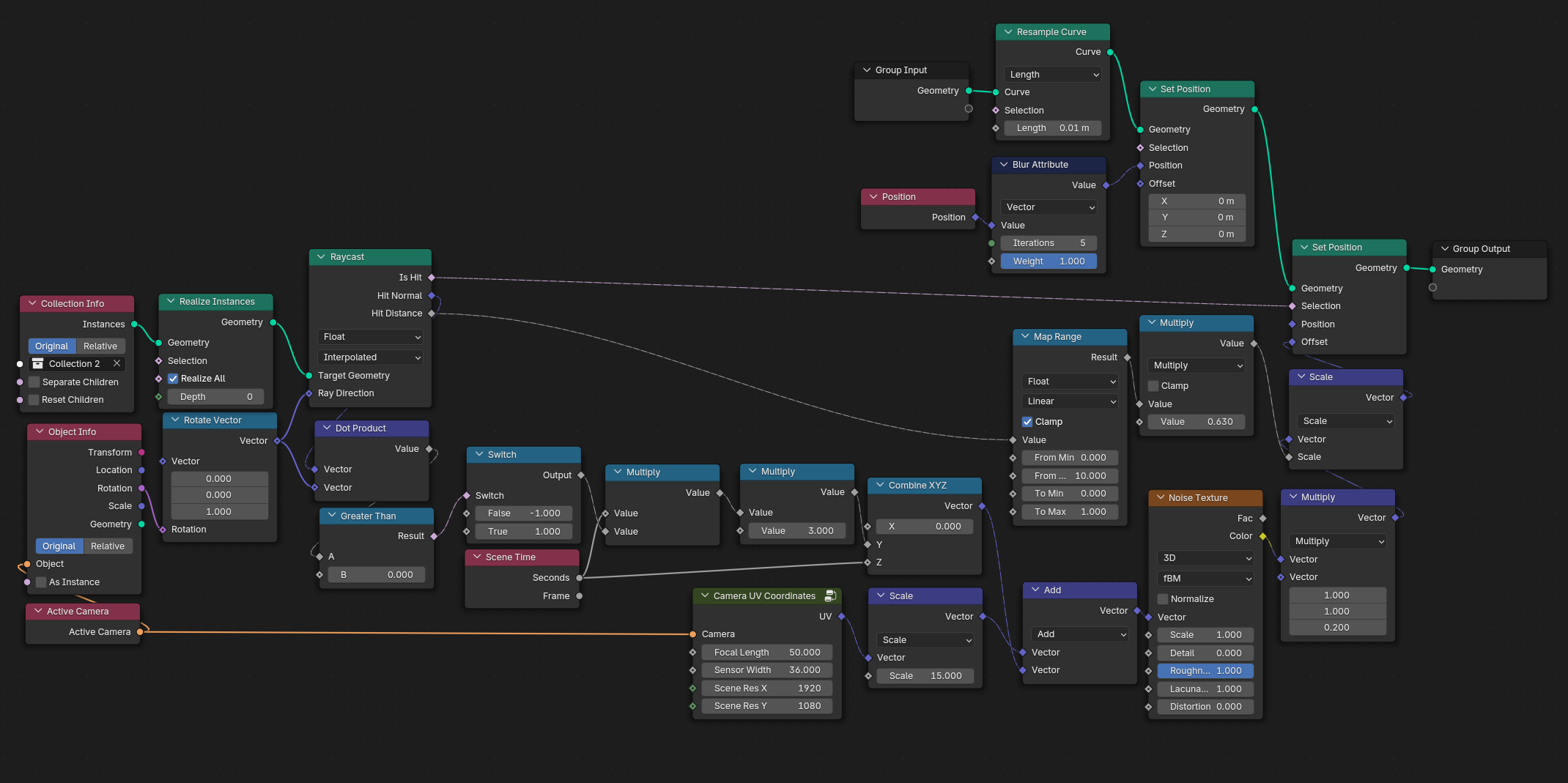
Task: Collapse the Rotate Vector node
Action: pyautogui.click(x=175, y=420)
